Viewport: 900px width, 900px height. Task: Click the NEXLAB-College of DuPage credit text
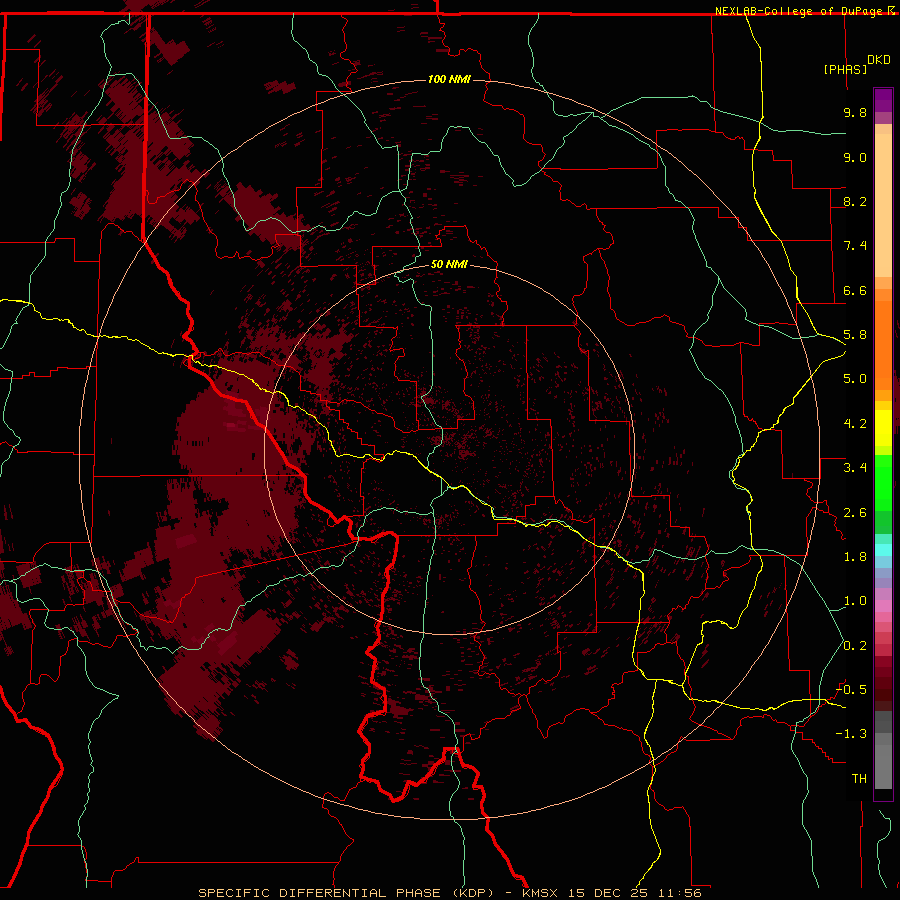pyautogui.click(x=800, y=11)
